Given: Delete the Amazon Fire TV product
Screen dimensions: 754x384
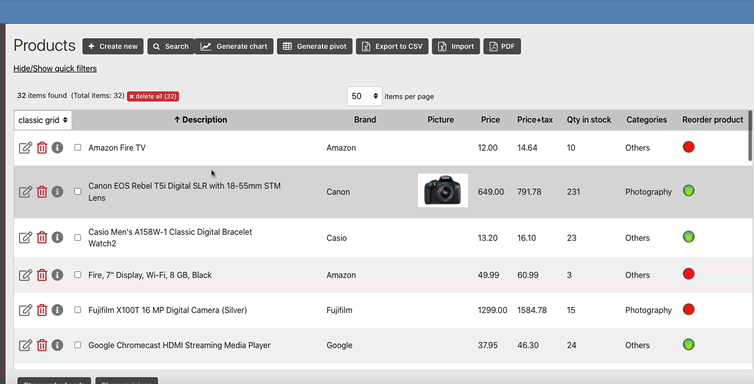Looking at the screenshot, I should click(x=42, y=148).
